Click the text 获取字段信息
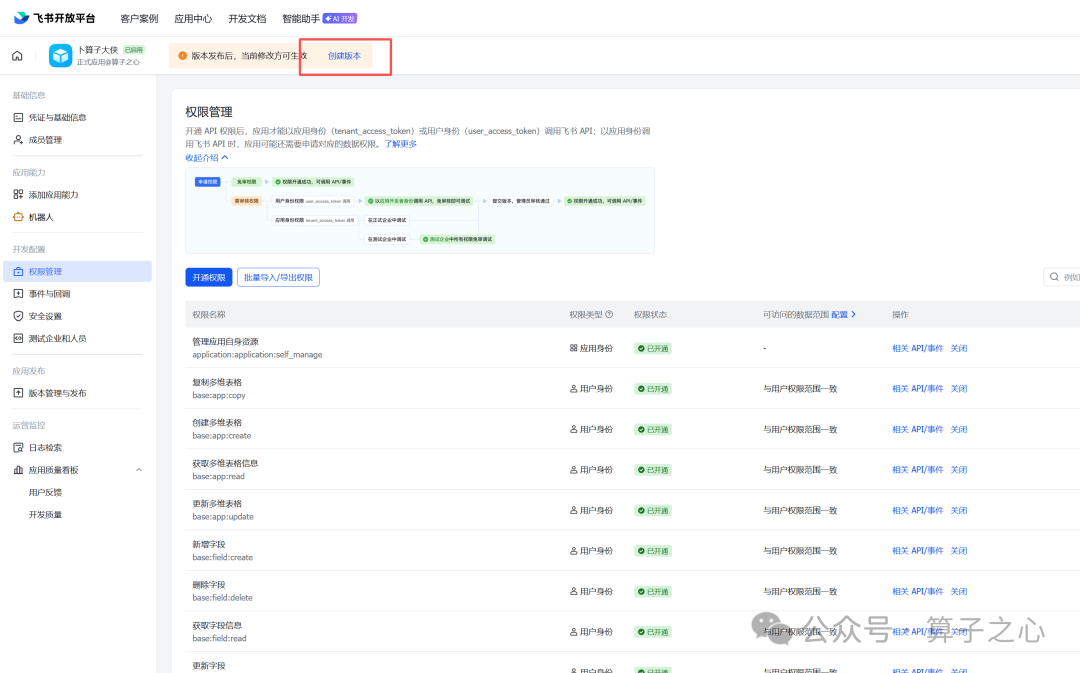Image resolution: width=1080 pixels, height=673 pixels. (x=217, y=626)
